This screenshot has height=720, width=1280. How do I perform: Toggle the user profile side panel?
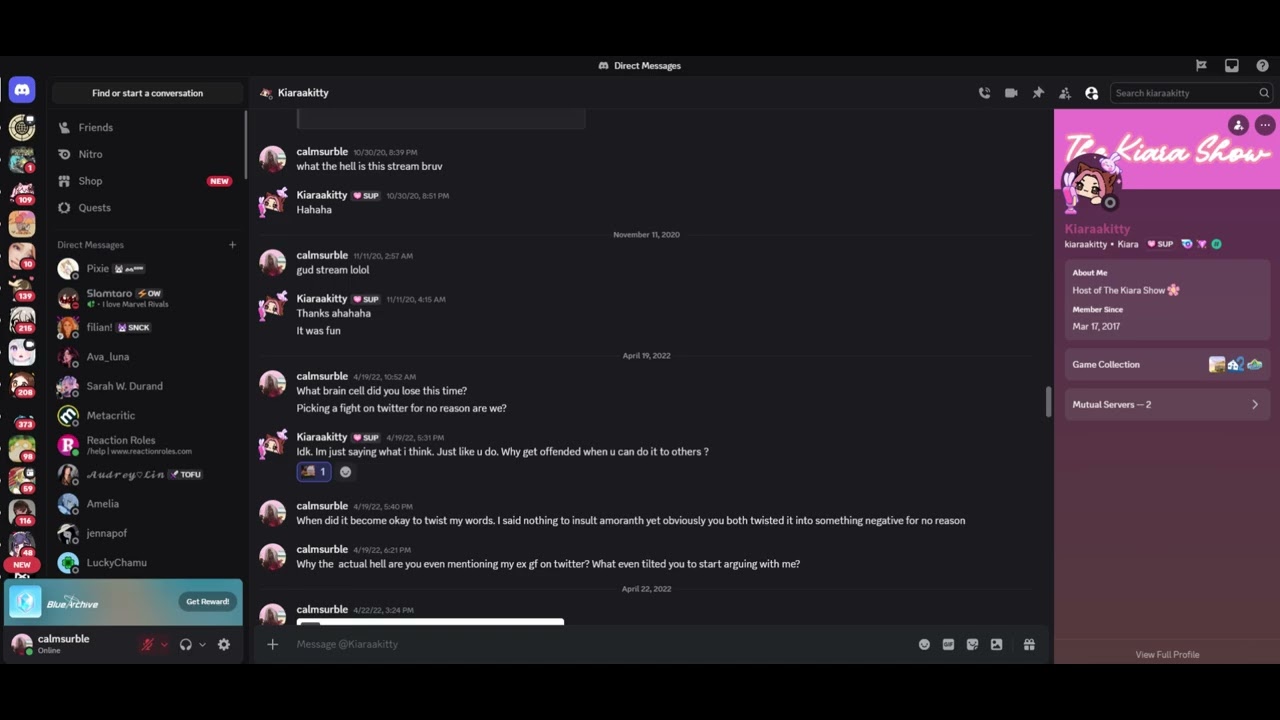pyautogui.click(x=1091, y=93)
